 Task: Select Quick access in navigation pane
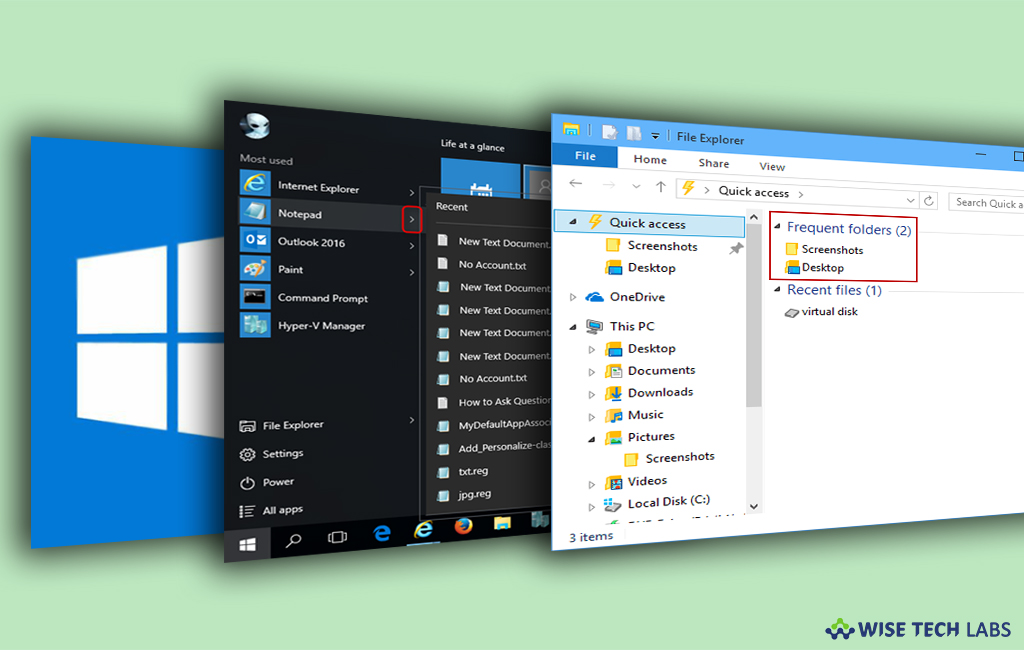coord(649,223)
